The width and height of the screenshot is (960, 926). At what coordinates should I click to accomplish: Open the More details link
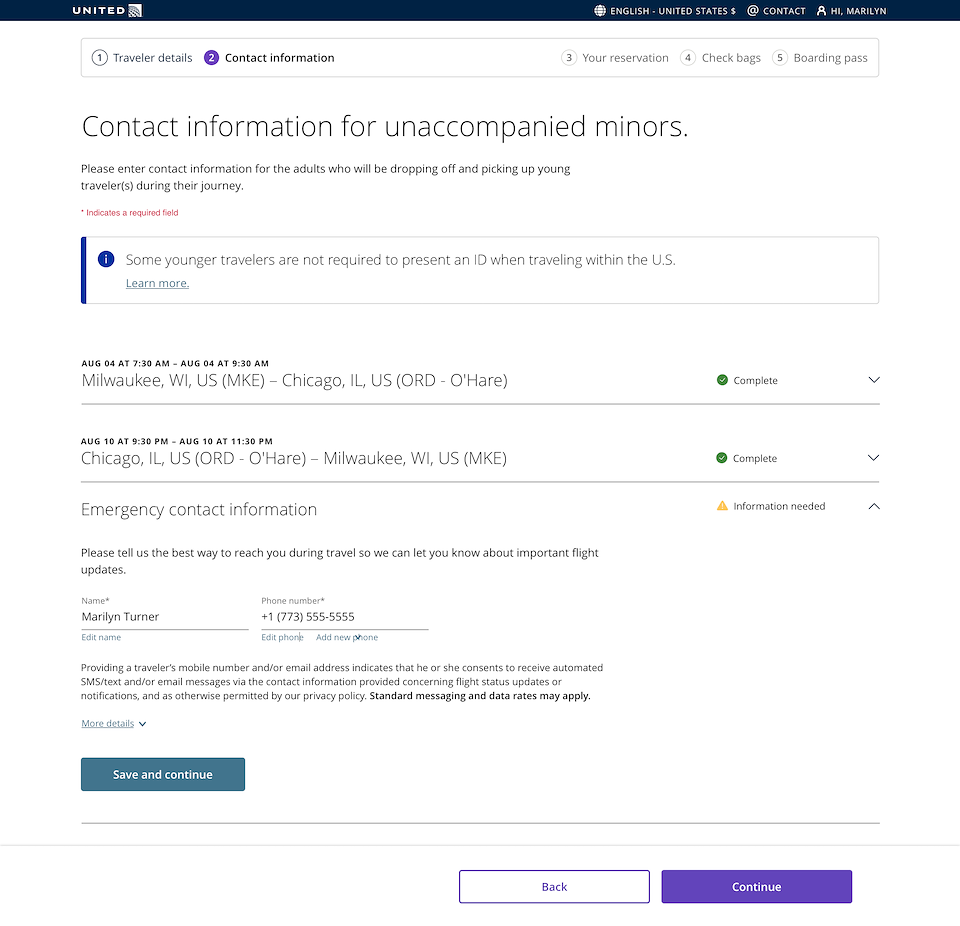click(108, 723)
